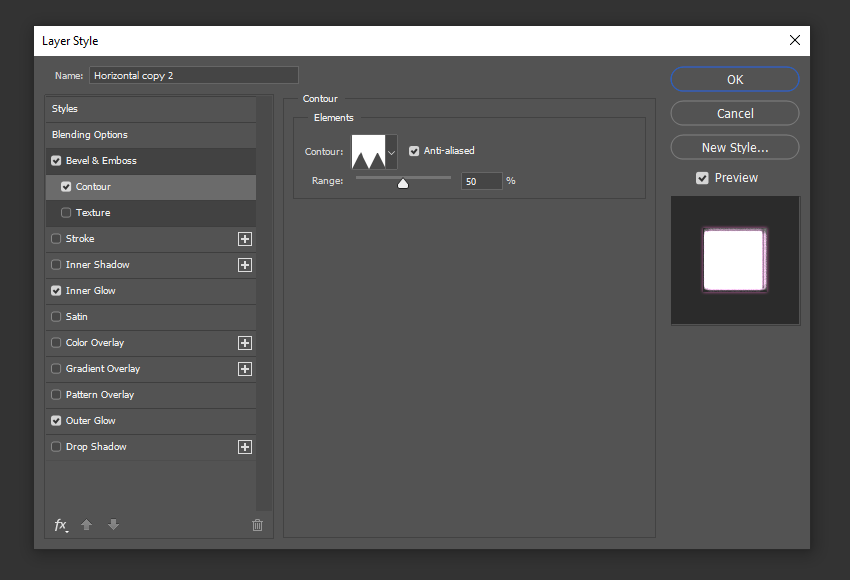The width and height of the screenshot is (850, 580).
Task: Click the move effect down arrow
Action: tap(113, 524)
